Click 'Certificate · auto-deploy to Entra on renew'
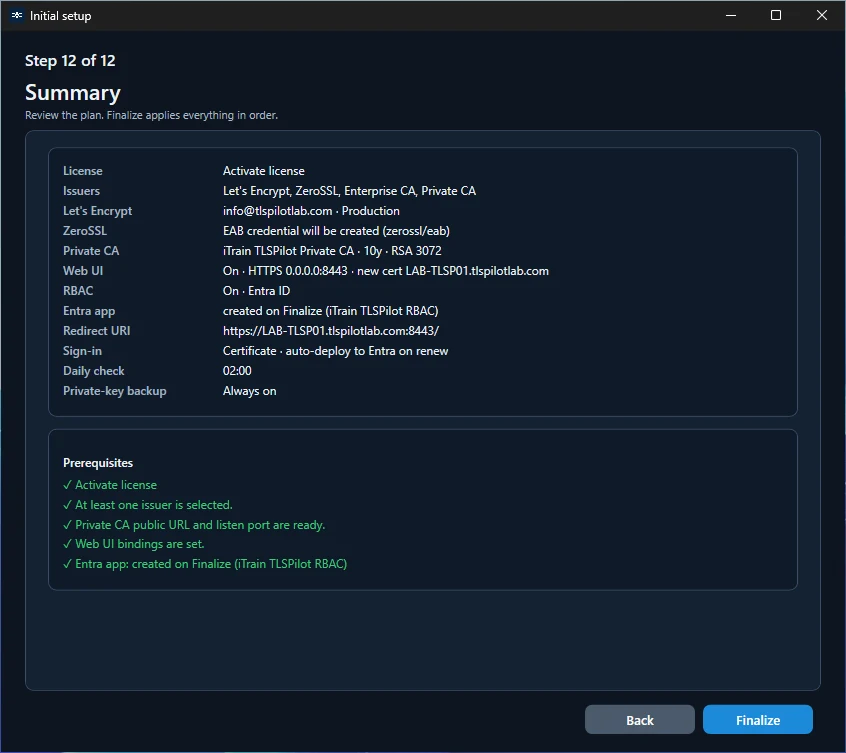The width and height of the screenshot is (846, 753). pyautogui.click(x=336, y=351)
